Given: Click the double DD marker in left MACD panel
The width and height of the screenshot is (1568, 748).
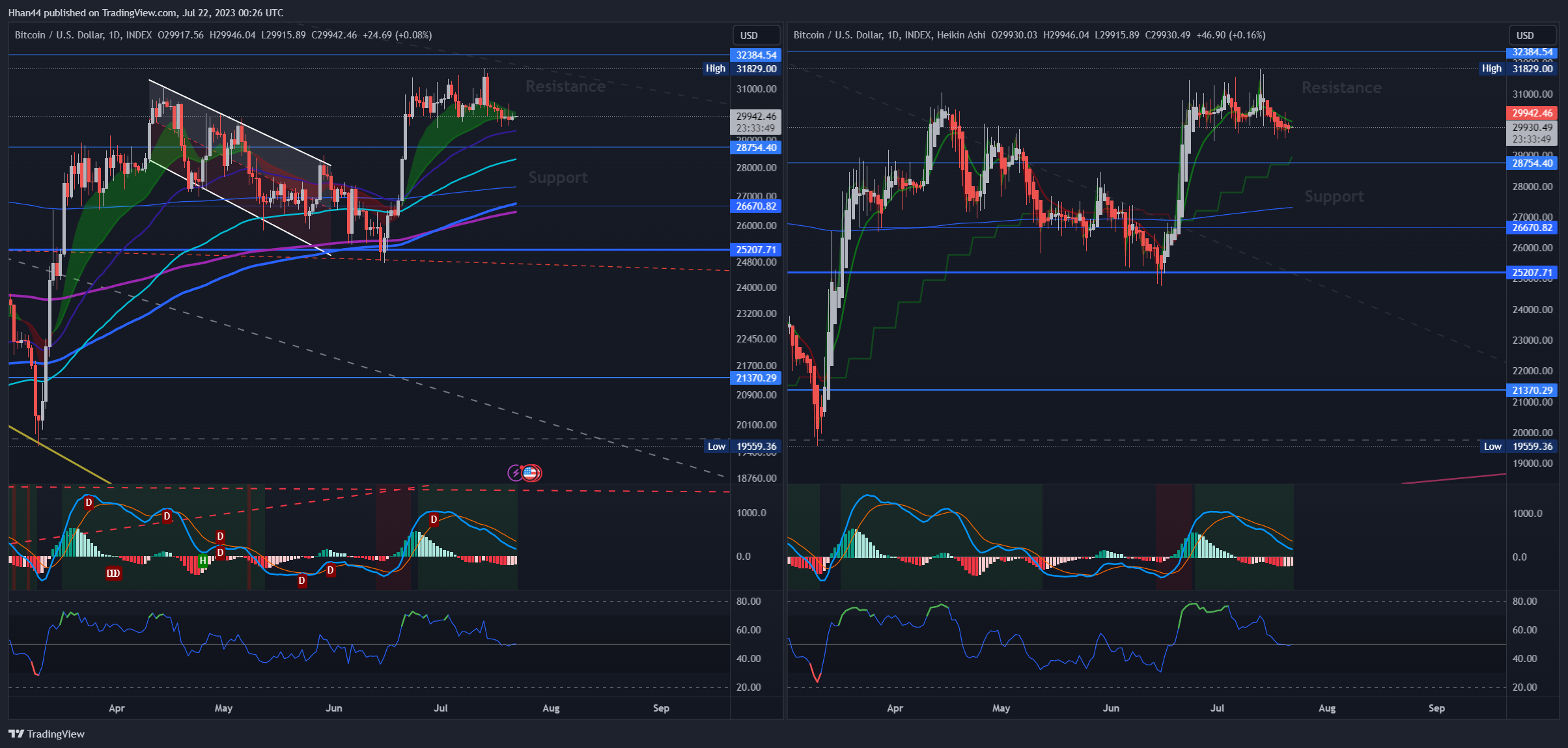Looking at the screenshot, I should [113, 573].
